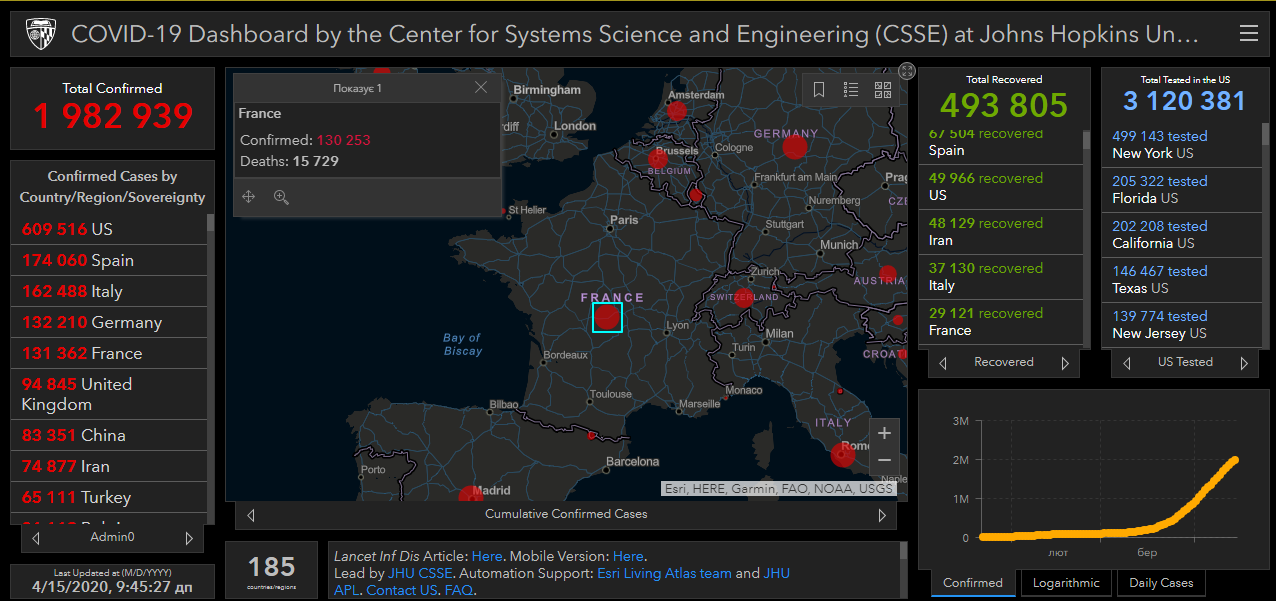The image size is (1276, 601).
Task: Select Italy in confirmed cases list
Action: click(x=109, y=291)
